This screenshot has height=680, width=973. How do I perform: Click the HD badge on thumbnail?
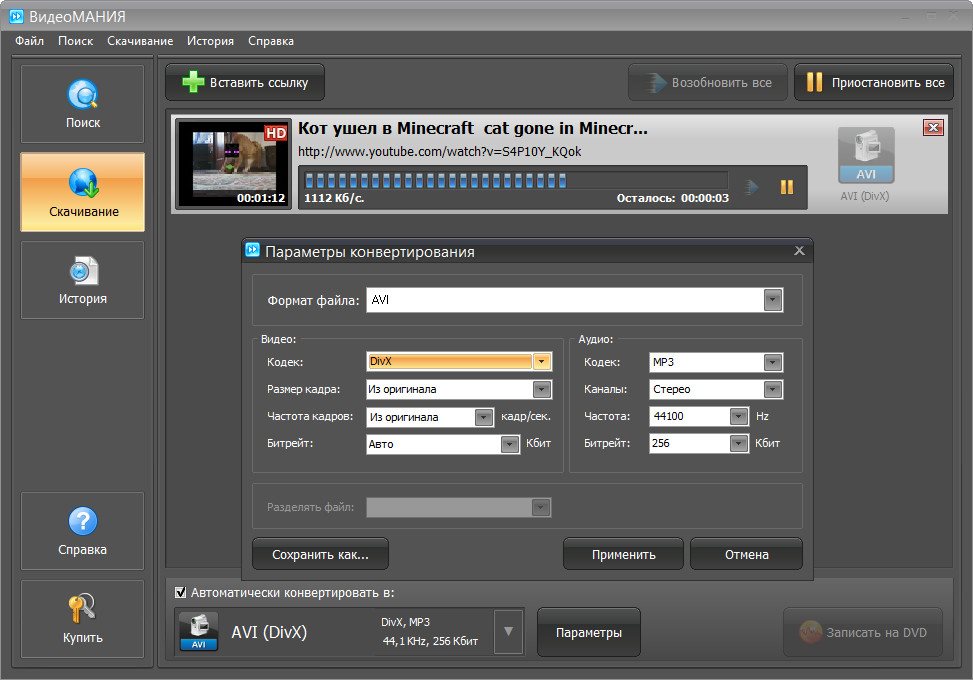click(x=276, y=133)
